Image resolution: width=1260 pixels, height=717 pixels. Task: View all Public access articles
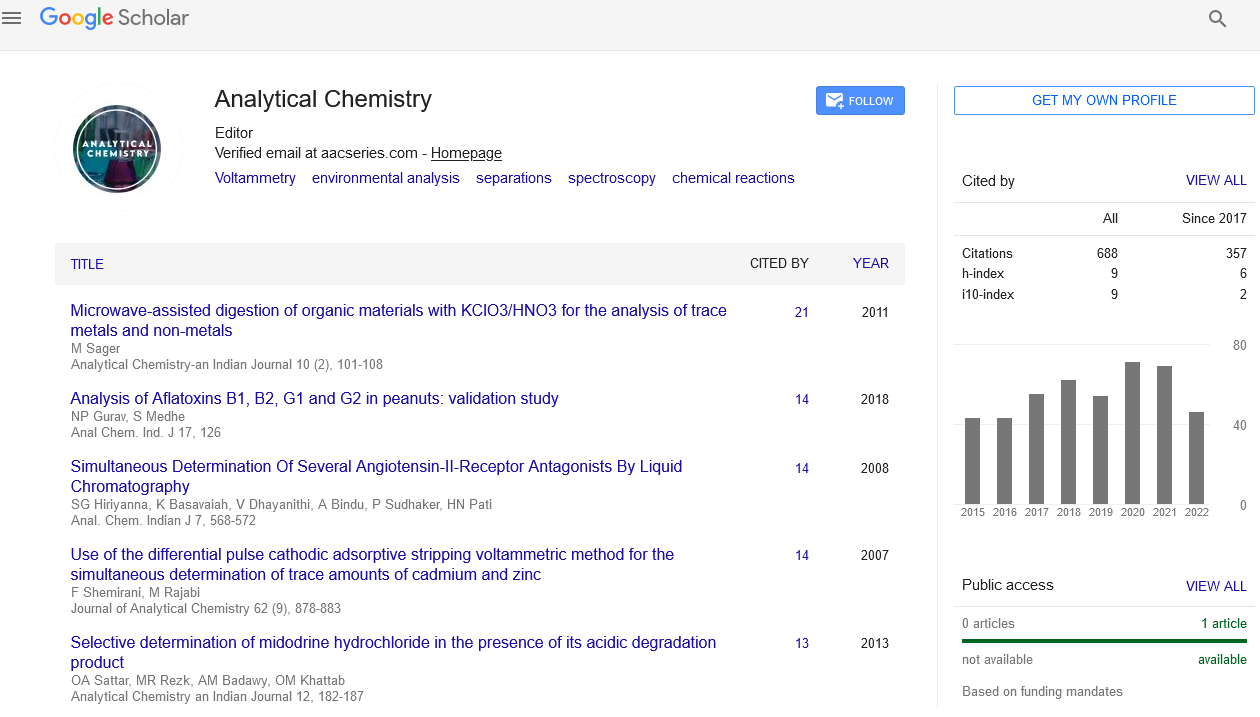tap(1215, 586)
